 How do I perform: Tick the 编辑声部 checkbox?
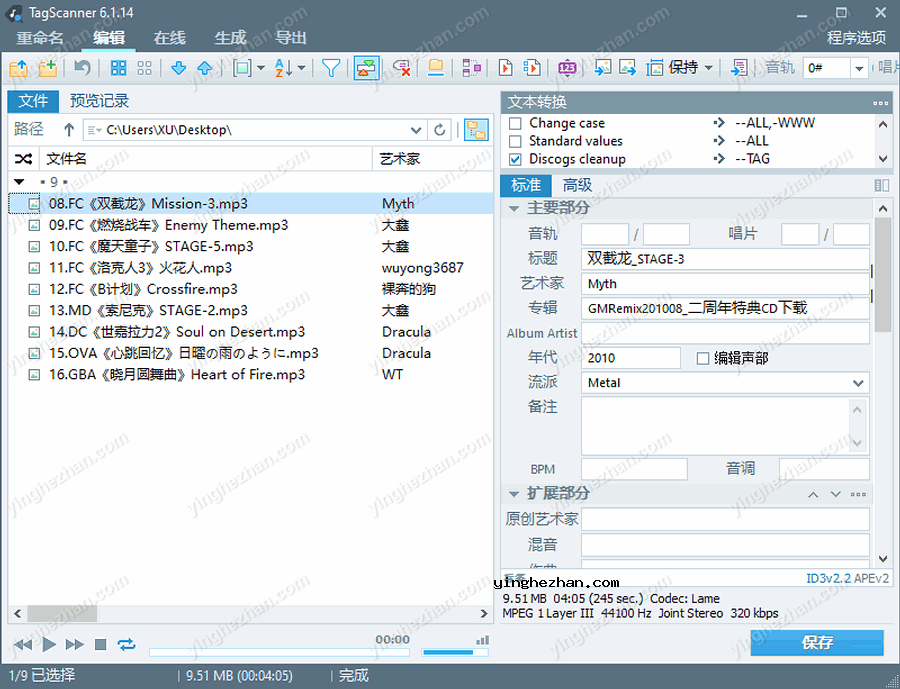(x=703, y=358)
